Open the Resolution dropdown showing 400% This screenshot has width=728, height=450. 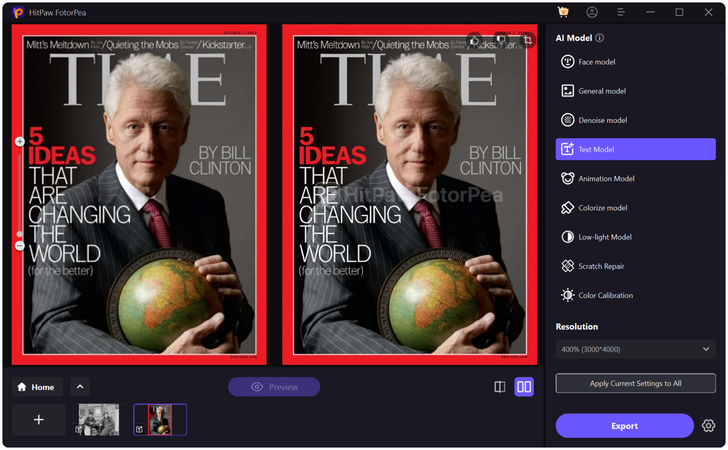point(635,349)
